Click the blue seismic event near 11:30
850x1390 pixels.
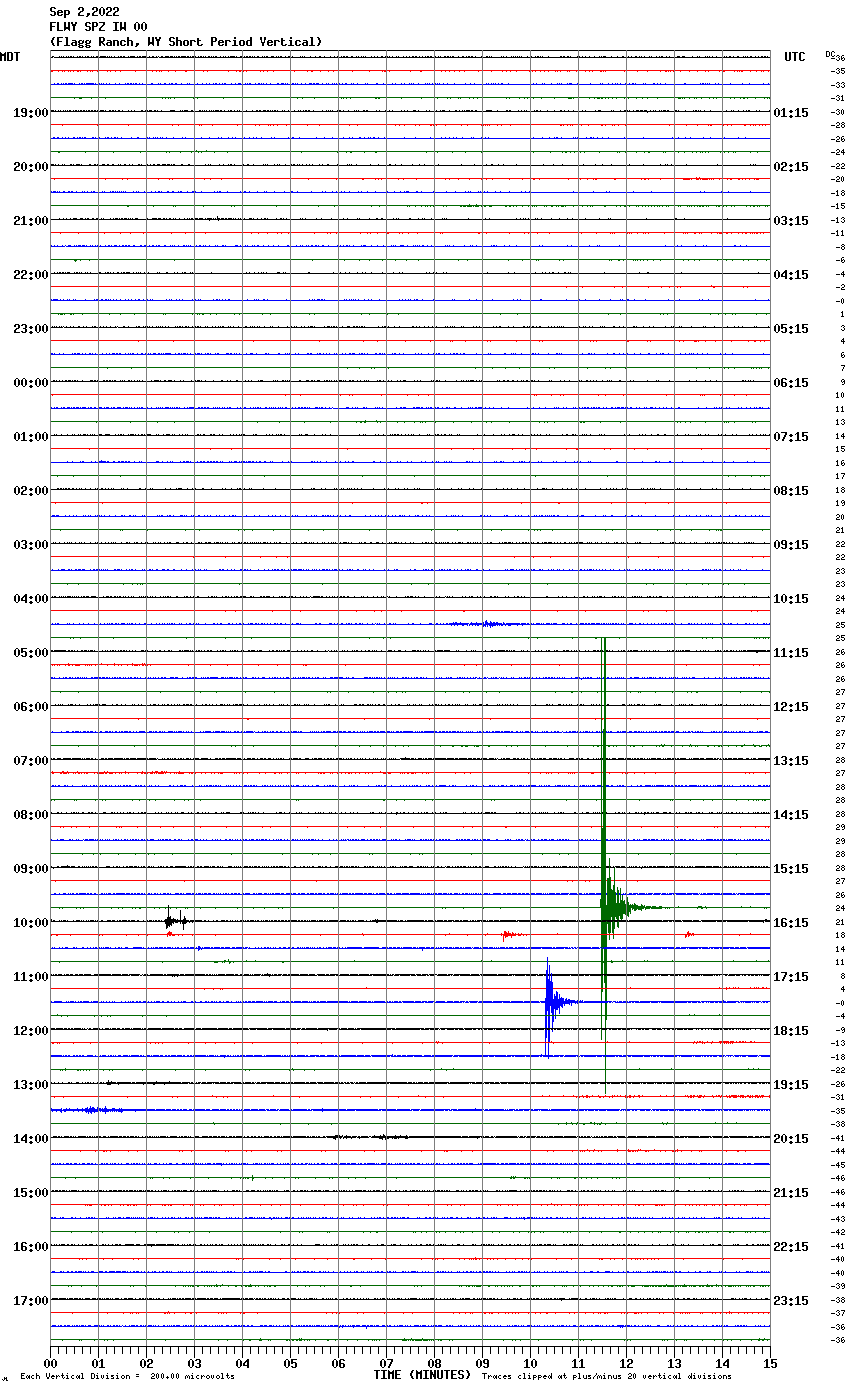(548, 1001)
